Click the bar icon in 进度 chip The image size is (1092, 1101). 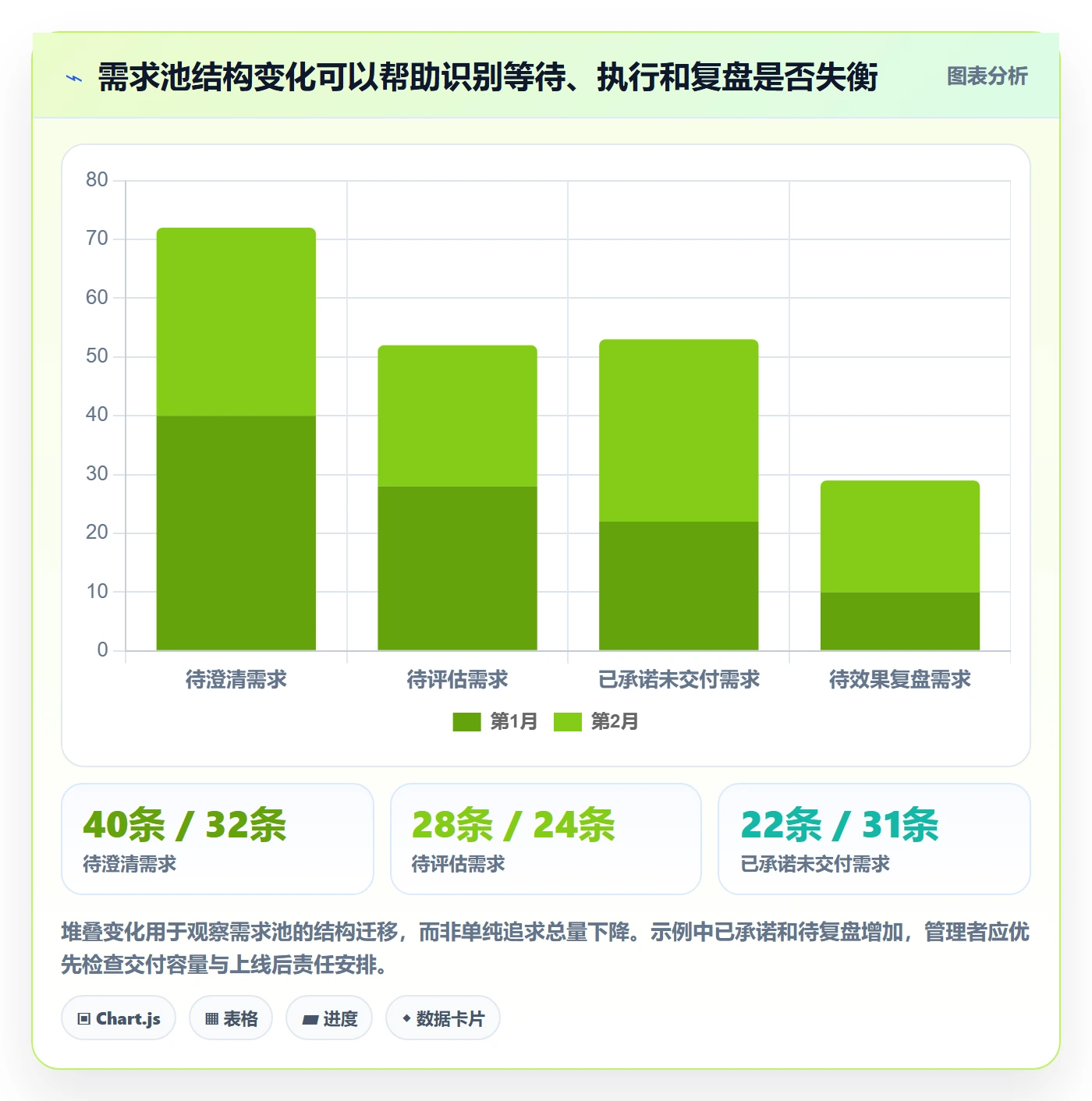click(x=310, y=1019)
